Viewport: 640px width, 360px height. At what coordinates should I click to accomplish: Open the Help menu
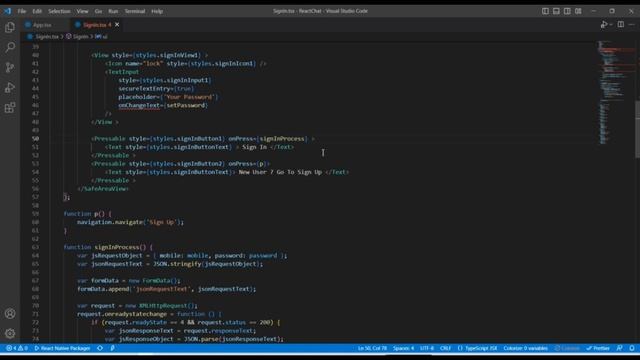click(157, 11)
